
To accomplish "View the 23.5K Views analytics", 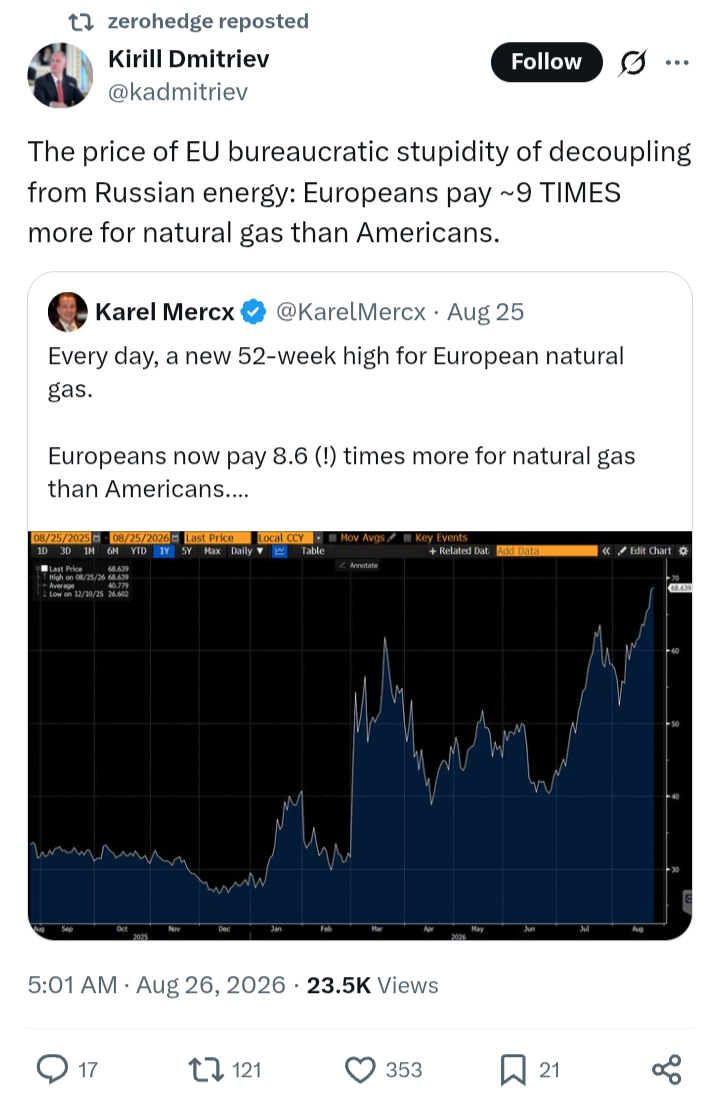I will tap(373, 985).
